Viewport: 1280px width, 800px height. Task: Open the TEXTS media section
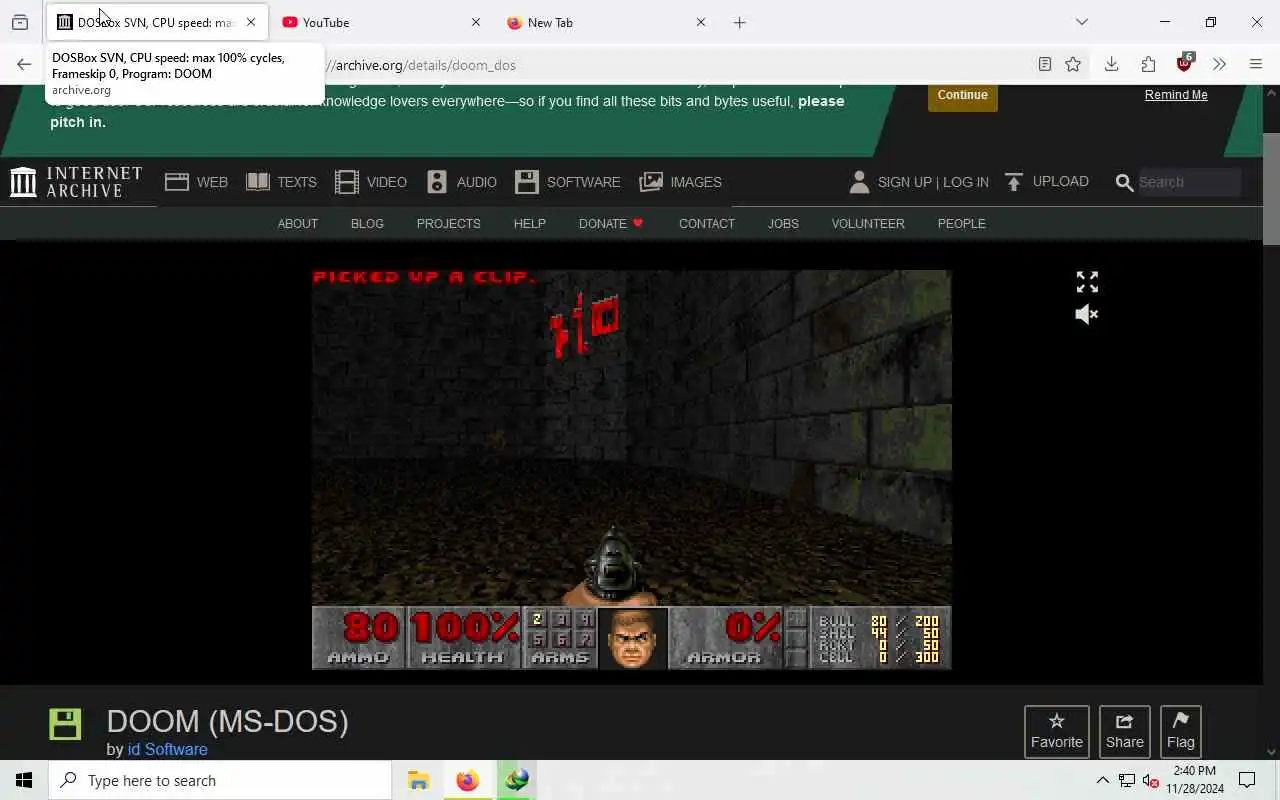(282, 182)
